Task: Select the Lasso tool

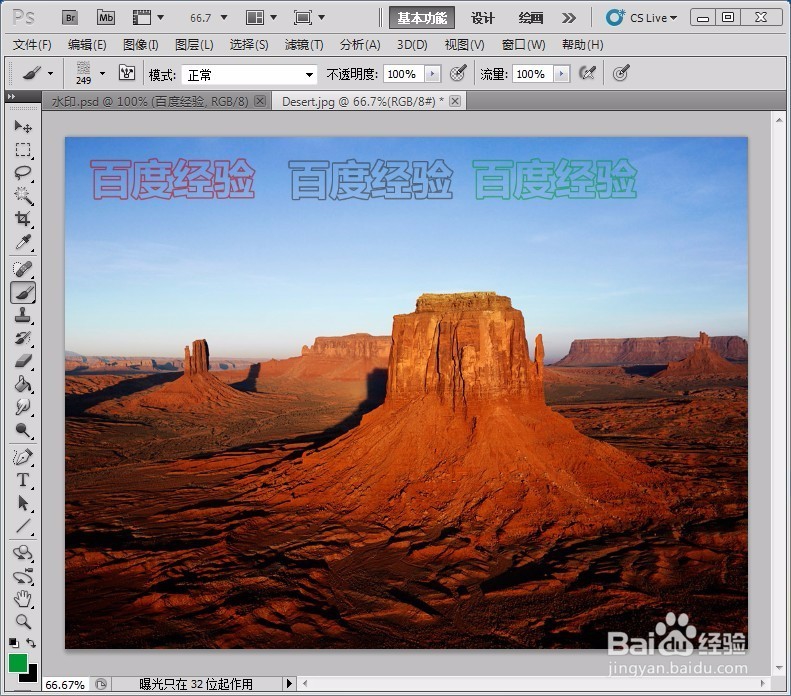Action: pos(23,172)
